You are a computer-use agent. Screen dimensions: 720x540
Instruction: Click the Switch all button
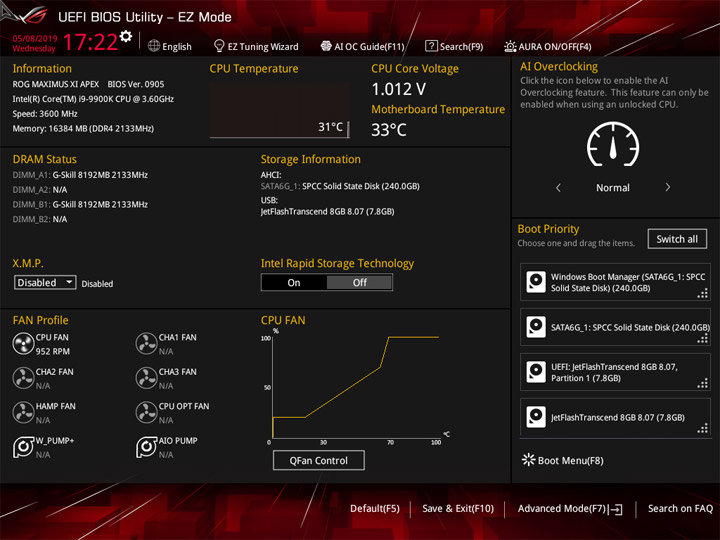[x=677, y=239]
